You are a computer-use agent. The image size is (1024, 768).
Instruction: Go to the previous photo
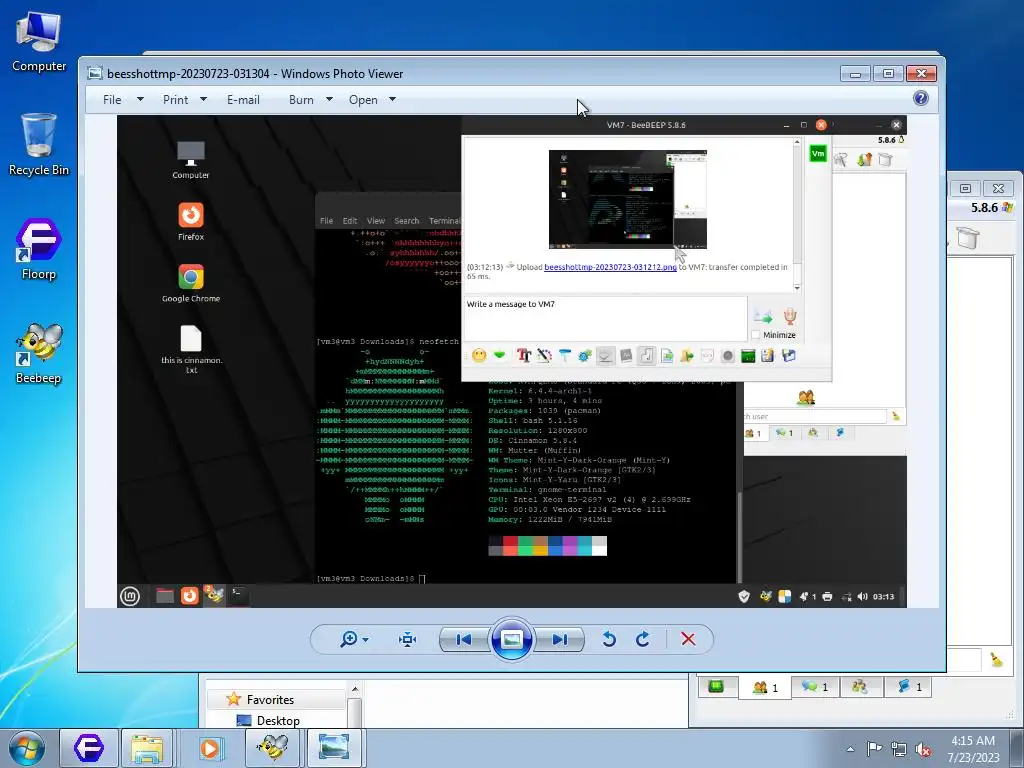(x=464, y=639)
